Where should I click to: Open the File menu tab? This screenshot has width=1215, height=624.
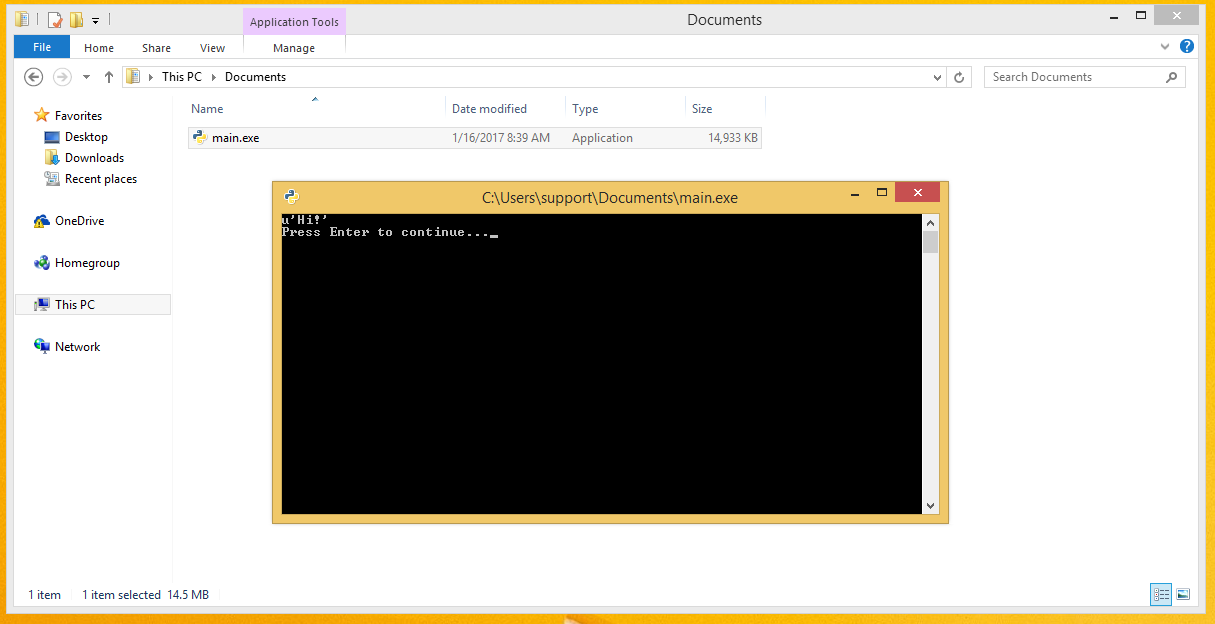(42, 47)
